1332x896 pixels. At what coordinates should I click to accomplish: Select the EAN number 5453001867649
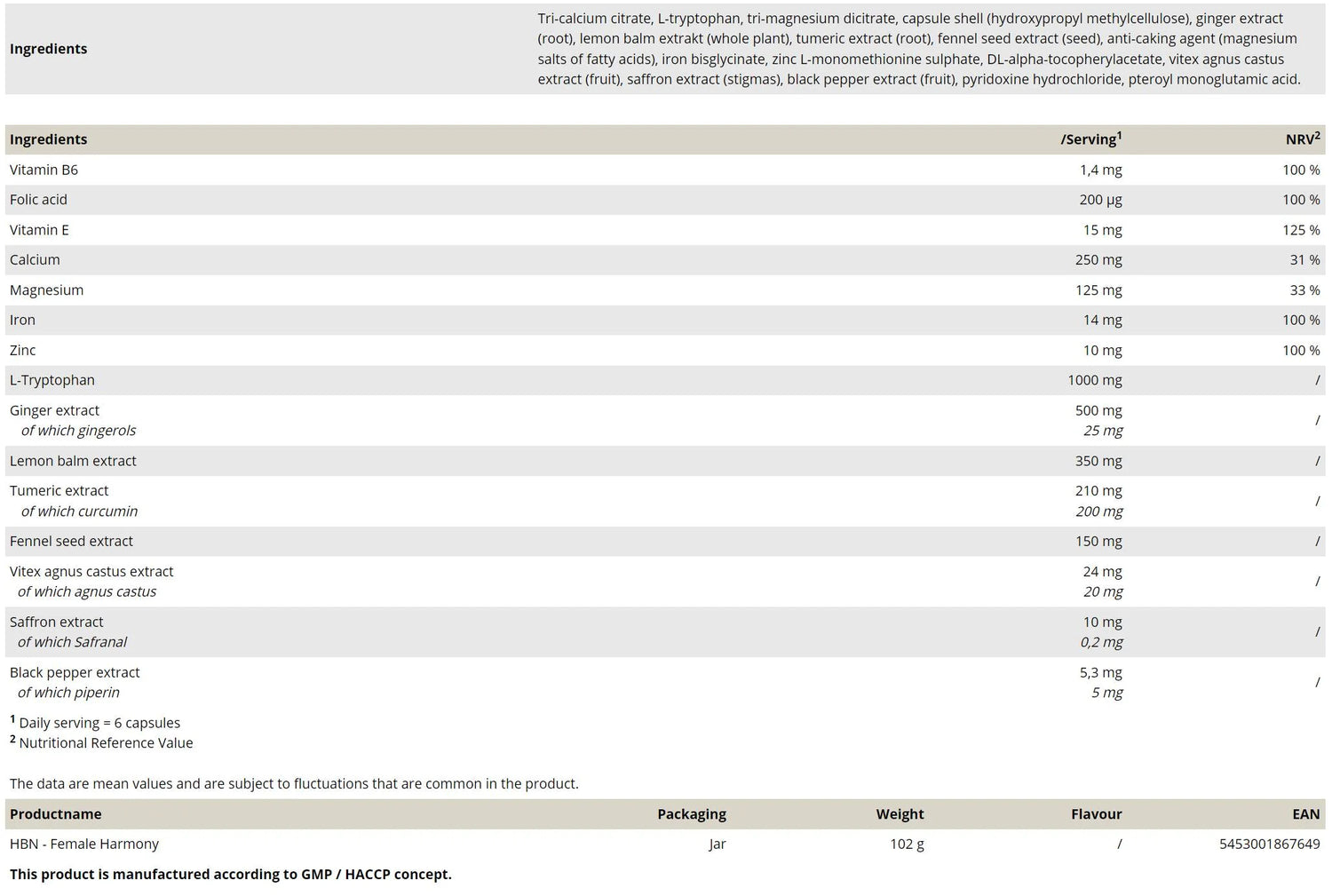point(1269,844)
